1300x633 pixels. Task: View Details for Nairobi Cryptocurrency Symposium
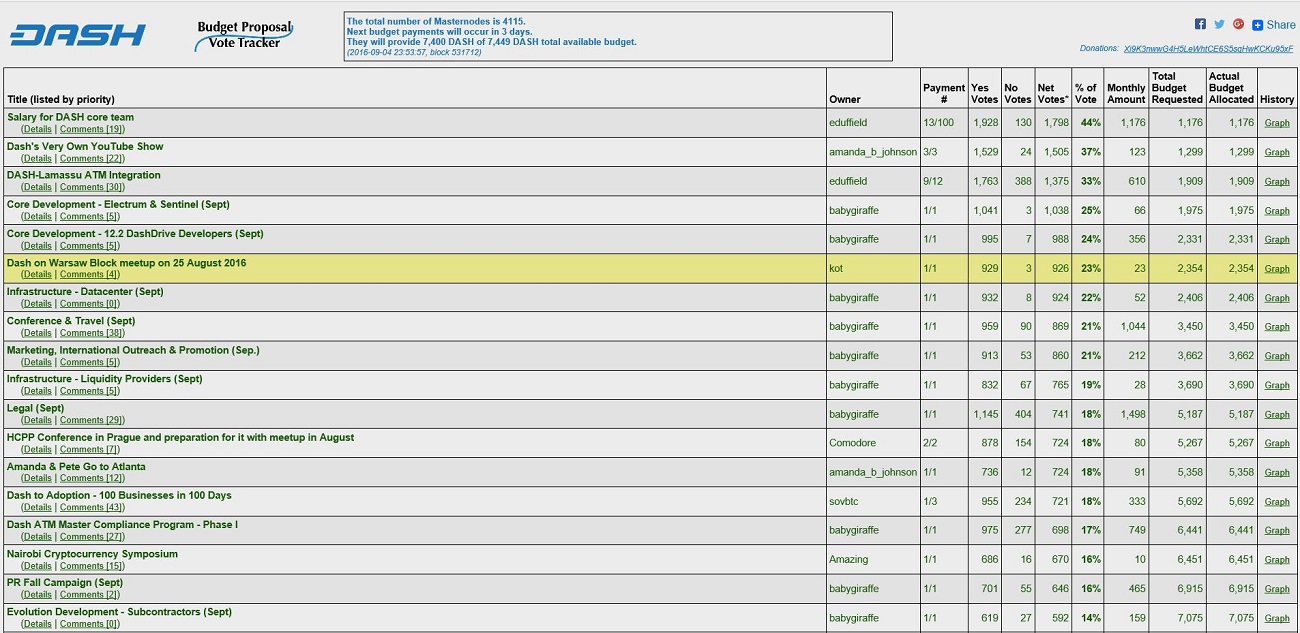coord(37,565)
